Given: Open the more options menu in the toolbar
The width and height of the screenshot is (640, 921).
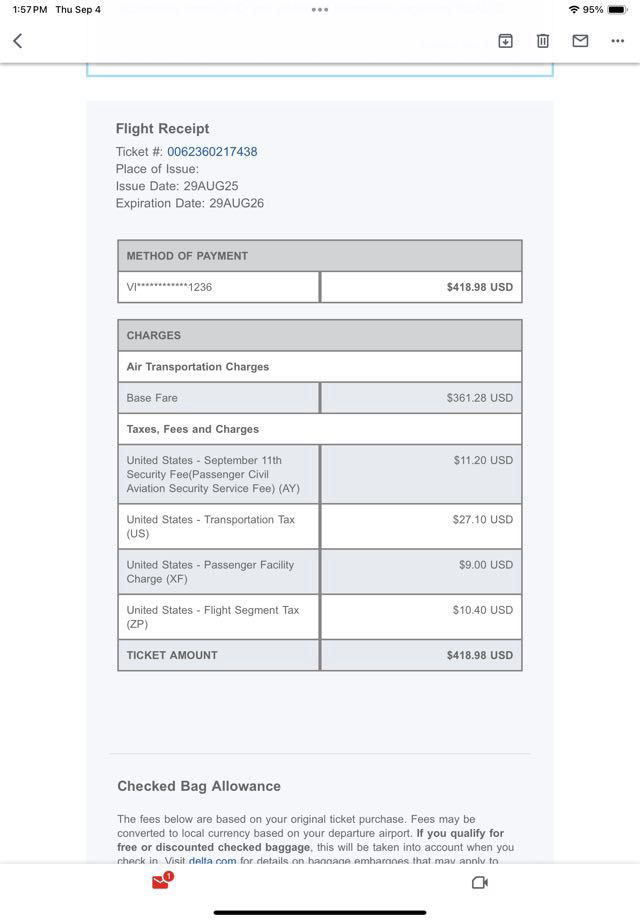Looking at the screenshot, I should click(617, 41).
